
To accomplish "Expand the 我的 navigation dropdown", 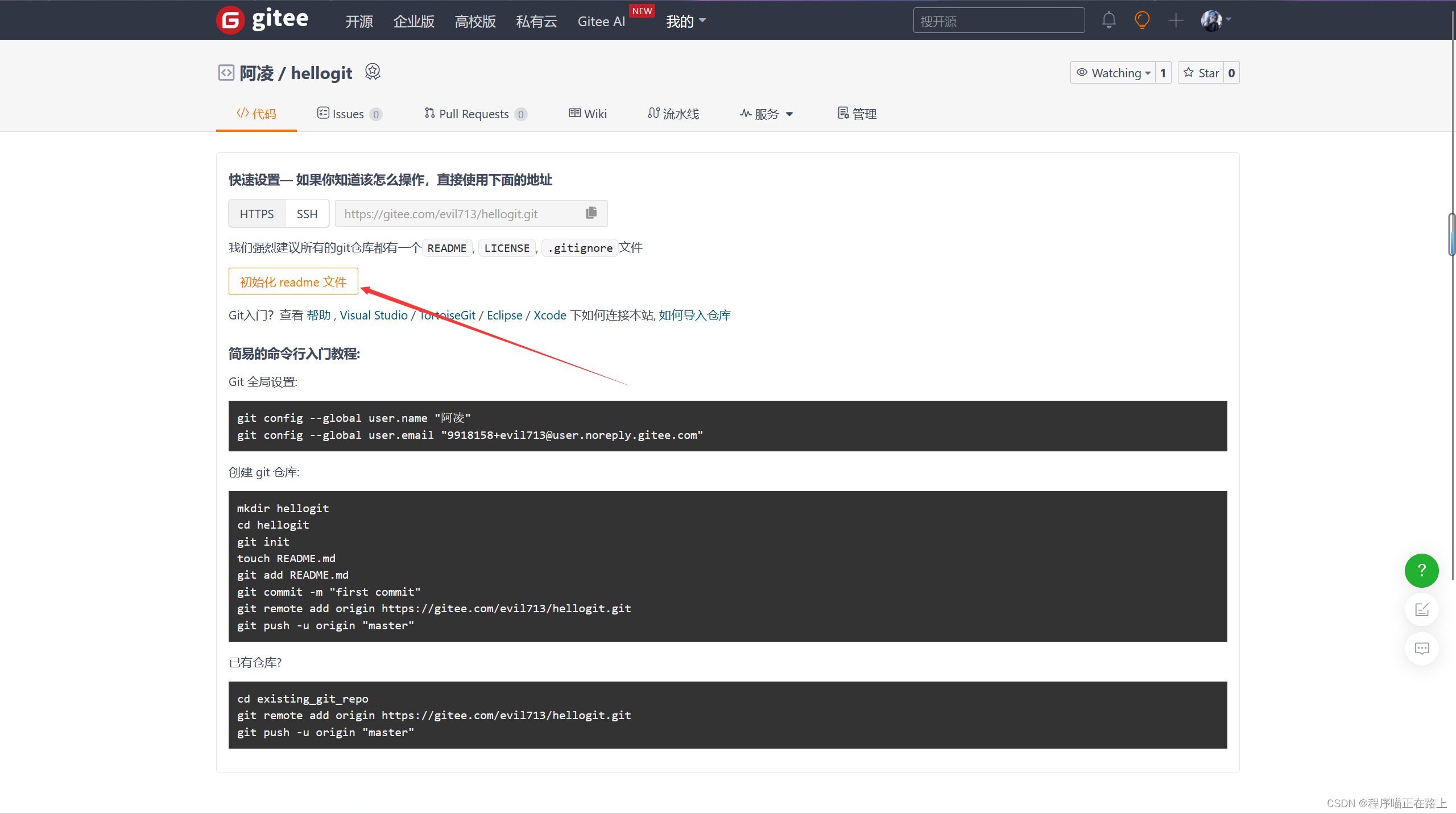I will tap(686, 21).
